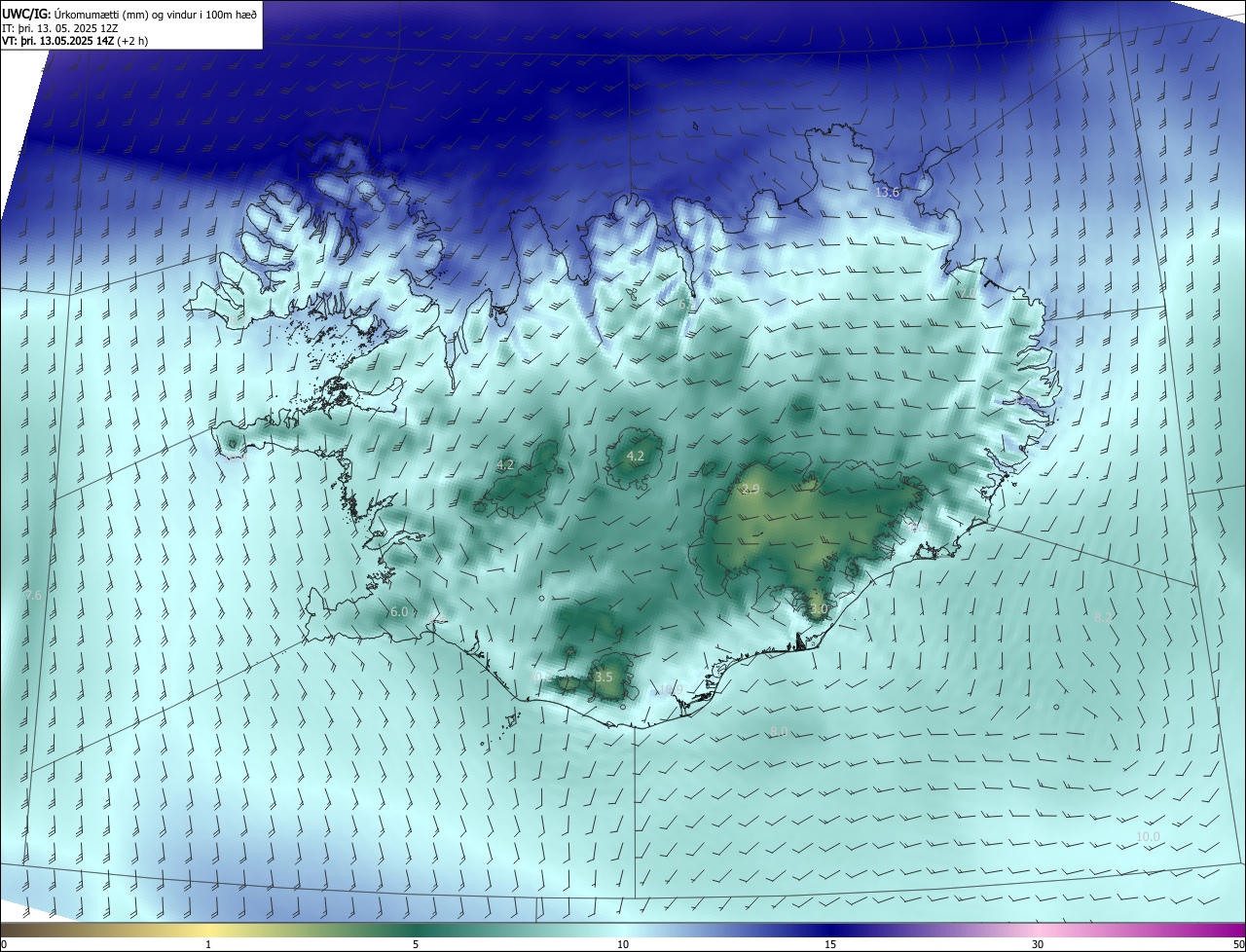The height and width of the screenshot is (952, 1246).
Task: Click the colorbar tick label 15
Action: point(830,944)
